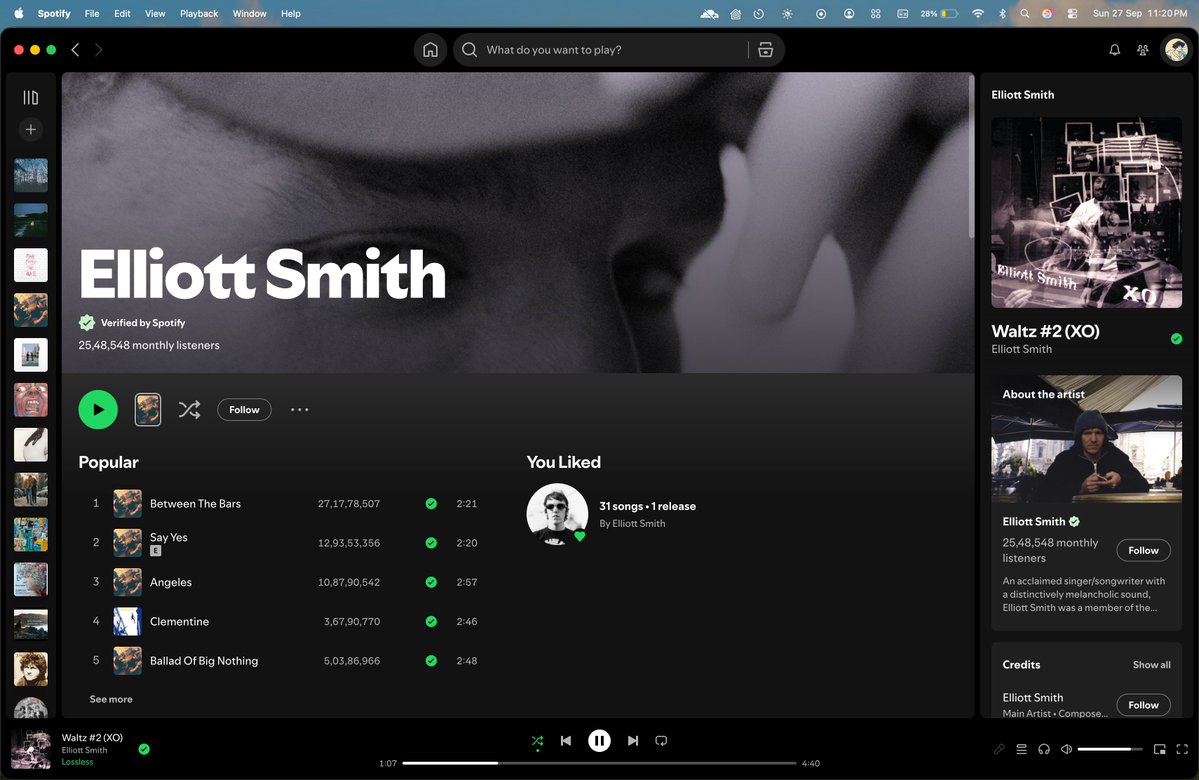Create a new playlist with plus icon
1199x780 pixels.
[31, 129]
